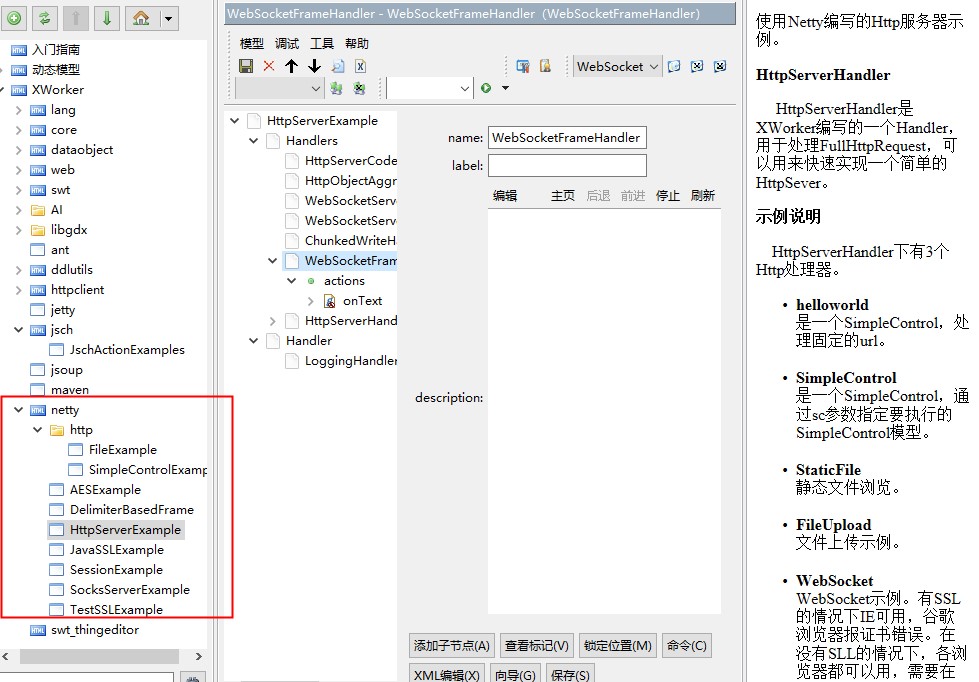
Task: Open the 模型 menu
Action: click(252, 44)
